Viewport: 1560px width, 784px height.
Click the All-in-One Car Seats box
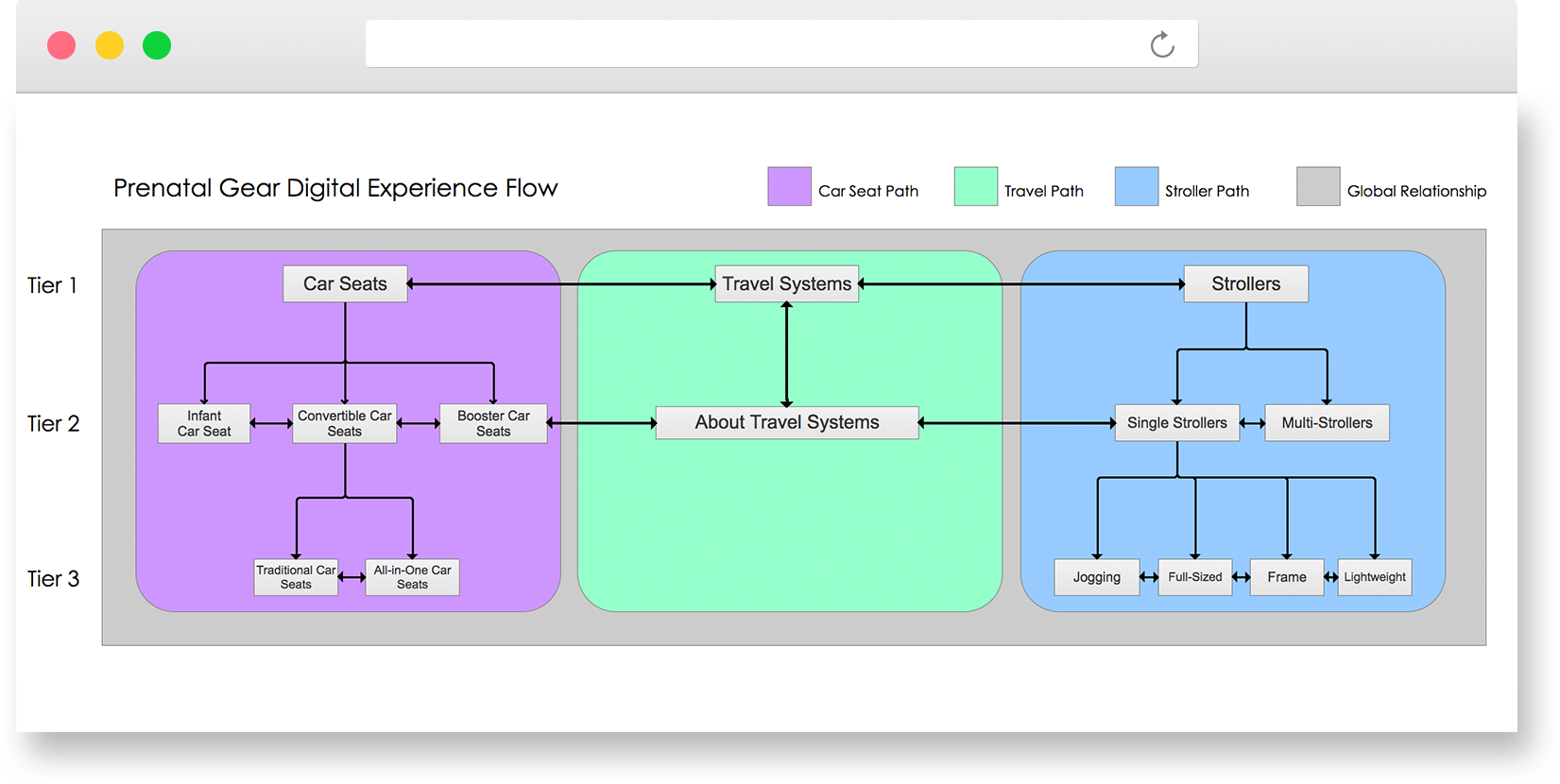[x=412, y=577]
